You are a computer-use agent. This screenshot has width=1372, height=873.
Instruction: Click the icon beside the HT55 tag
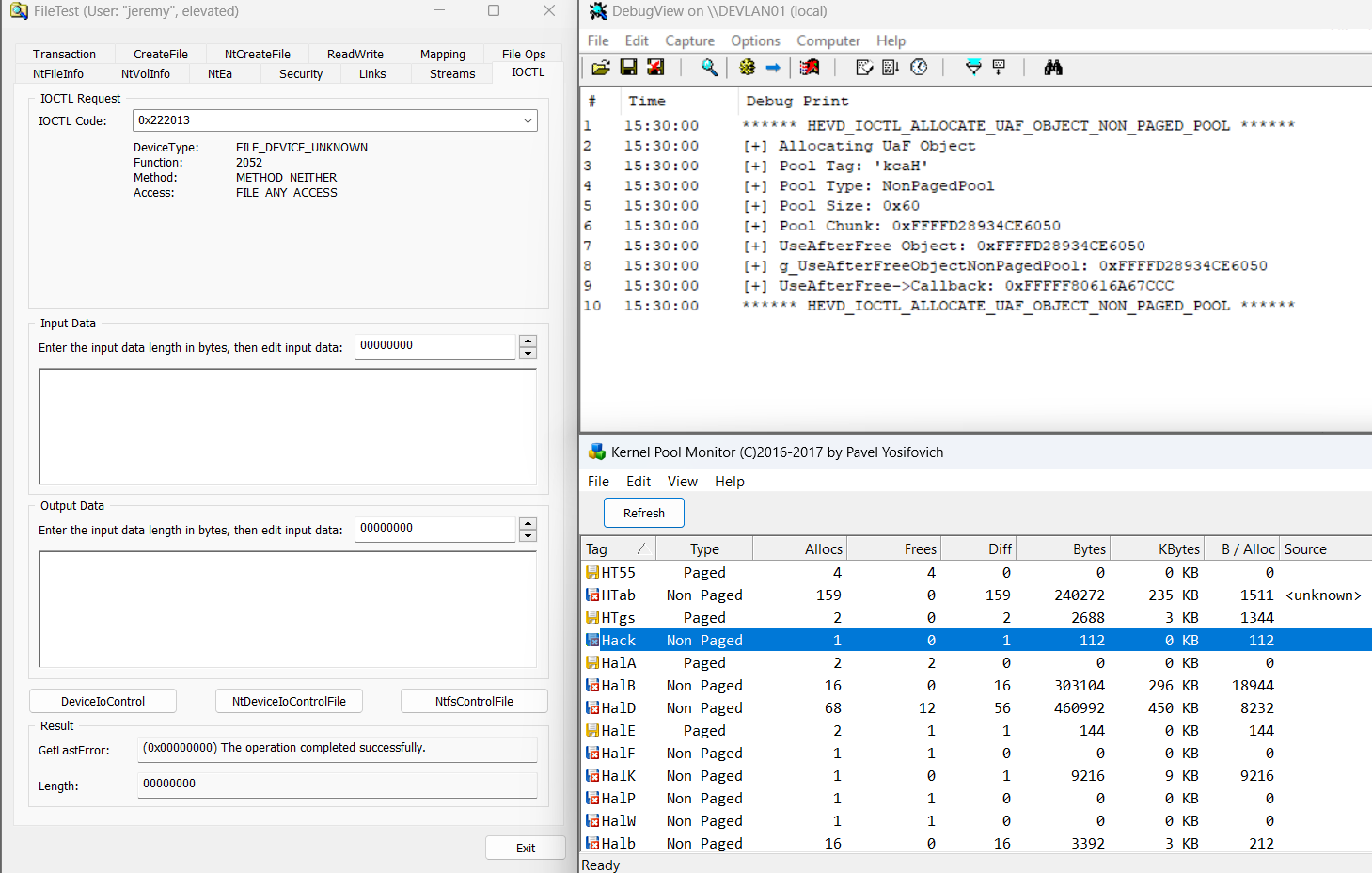click(x=592, y=572)
